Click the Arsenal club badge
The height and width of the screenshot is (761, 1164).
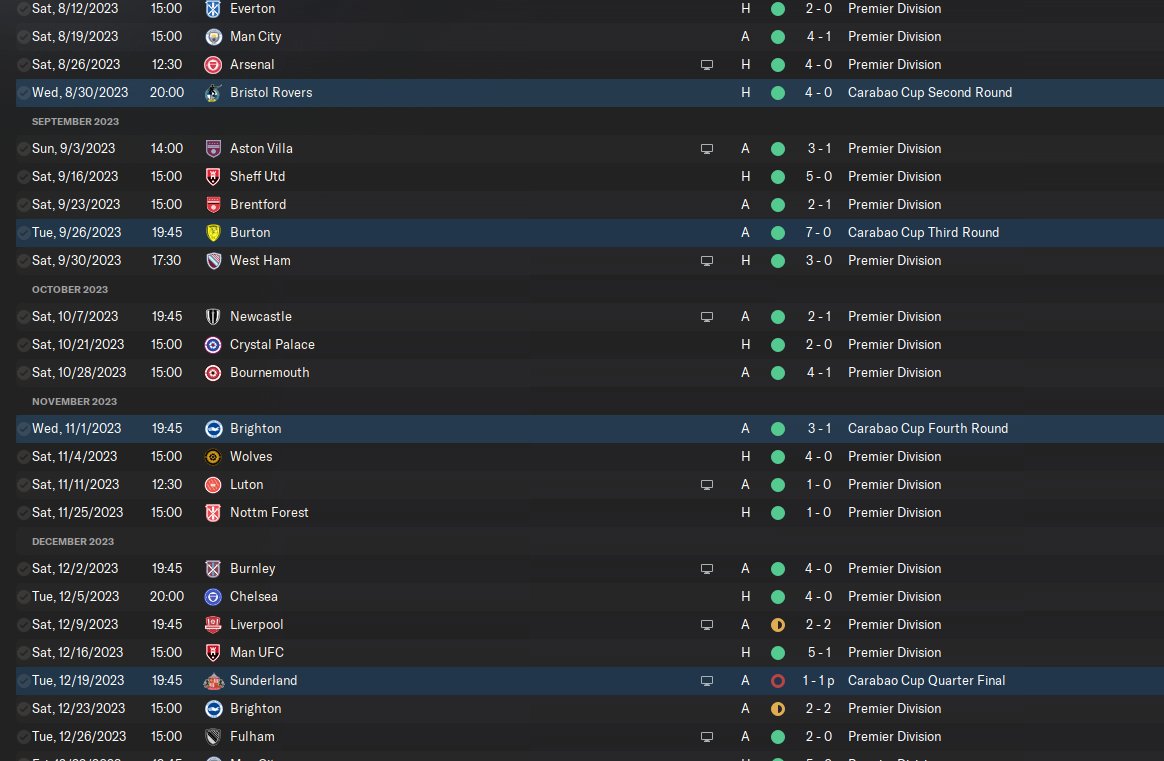pos(212,64)
